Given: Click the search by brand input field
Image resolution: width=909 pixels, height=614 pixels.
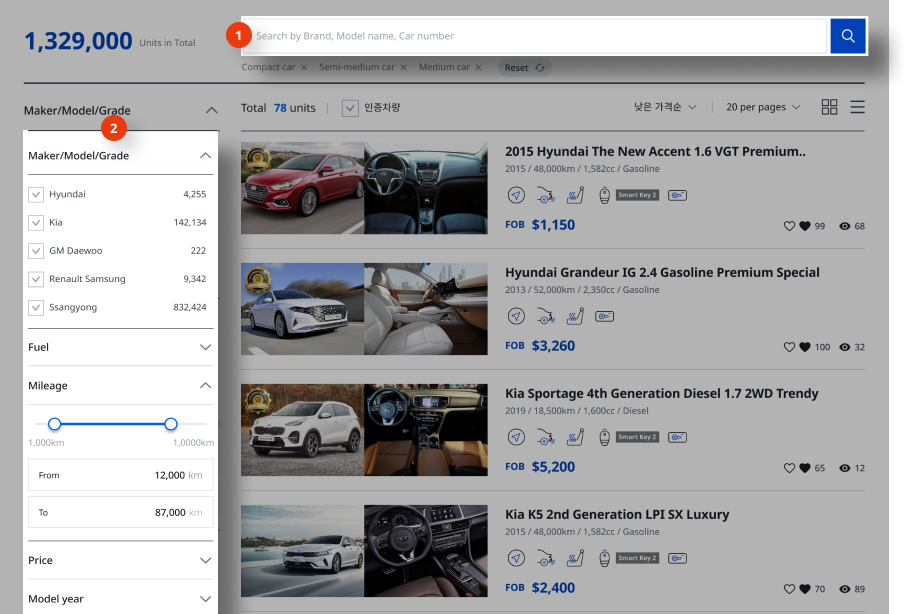Looking at the screenshot, I should coord(535,36).
